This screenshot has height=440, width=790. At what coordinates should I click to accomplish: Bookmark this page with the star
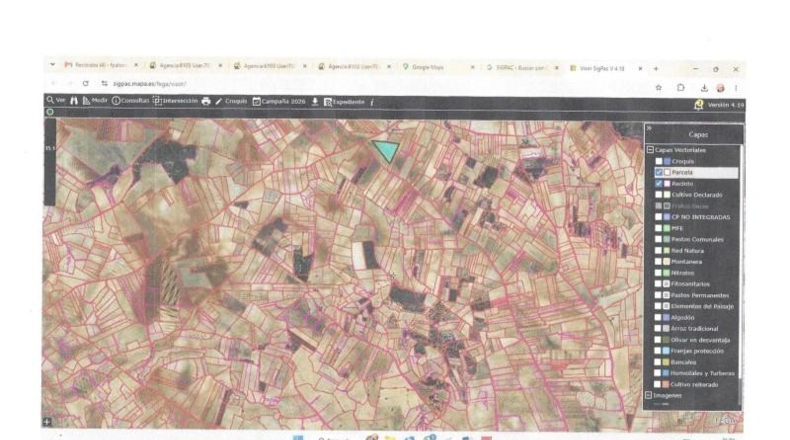coord(659,87)
